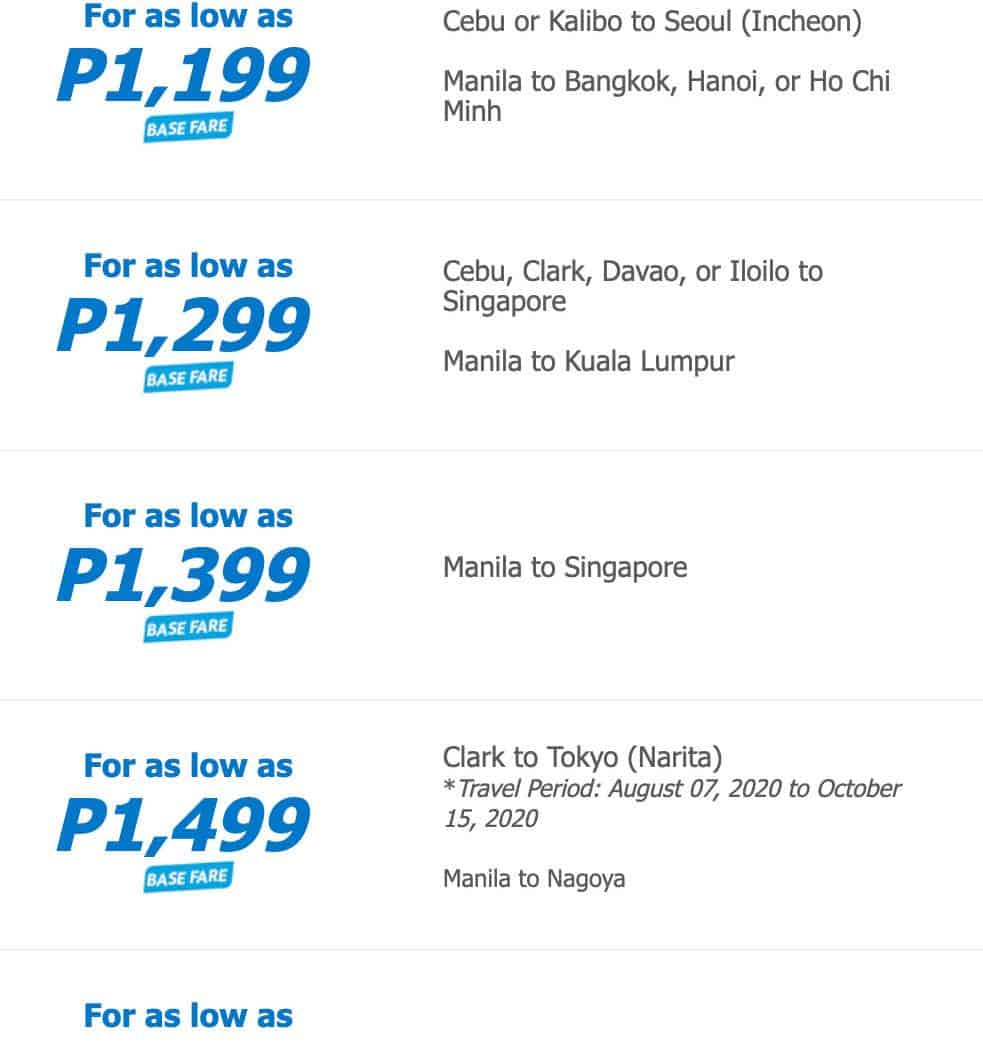Choose Manila to Bangkok, Hanoi, Ho Chi Minh
Screen dimensions: 983x1042
click(666, 95)
